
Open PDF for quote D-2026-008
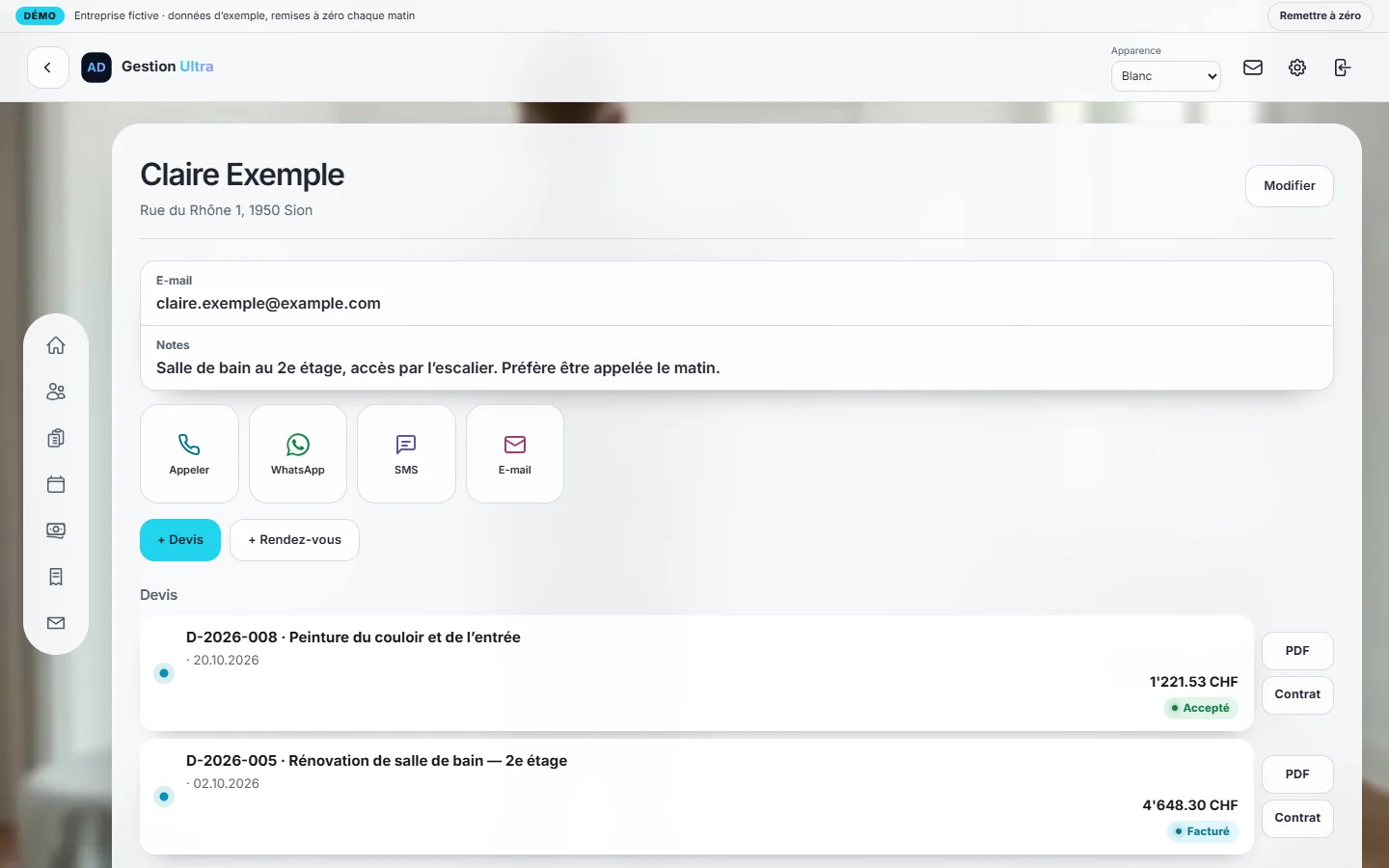pyautogui.click(x=1297, y=651)
